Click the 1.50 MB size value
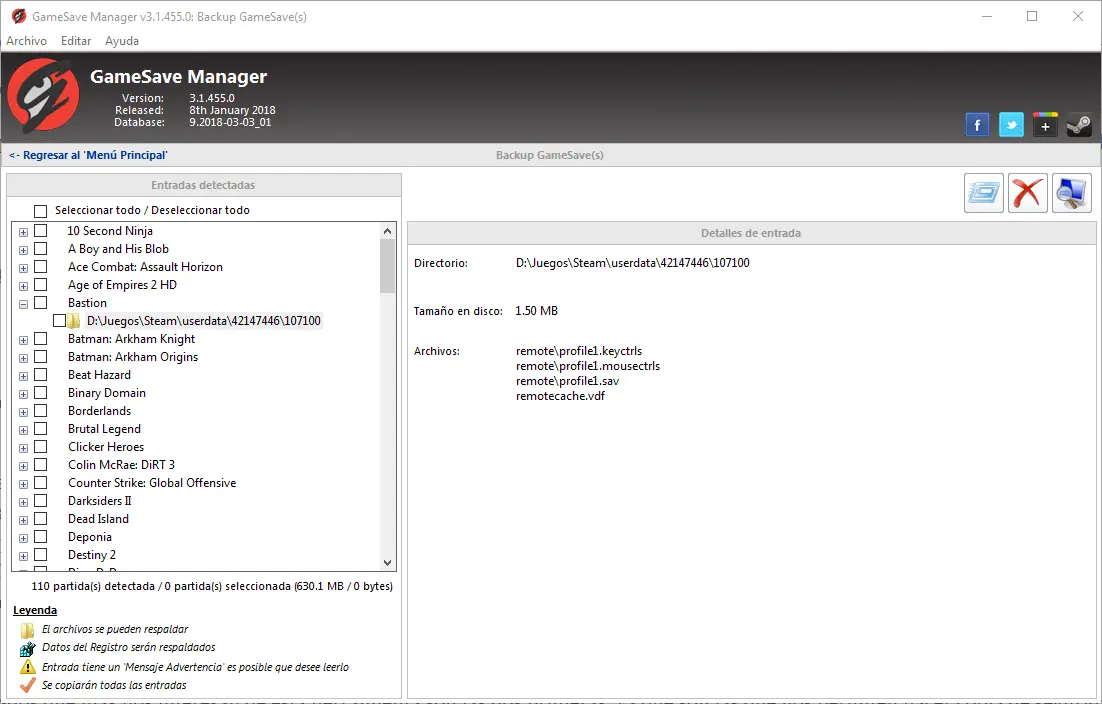This screenshot has width=1102, height=704. (536, 311)
